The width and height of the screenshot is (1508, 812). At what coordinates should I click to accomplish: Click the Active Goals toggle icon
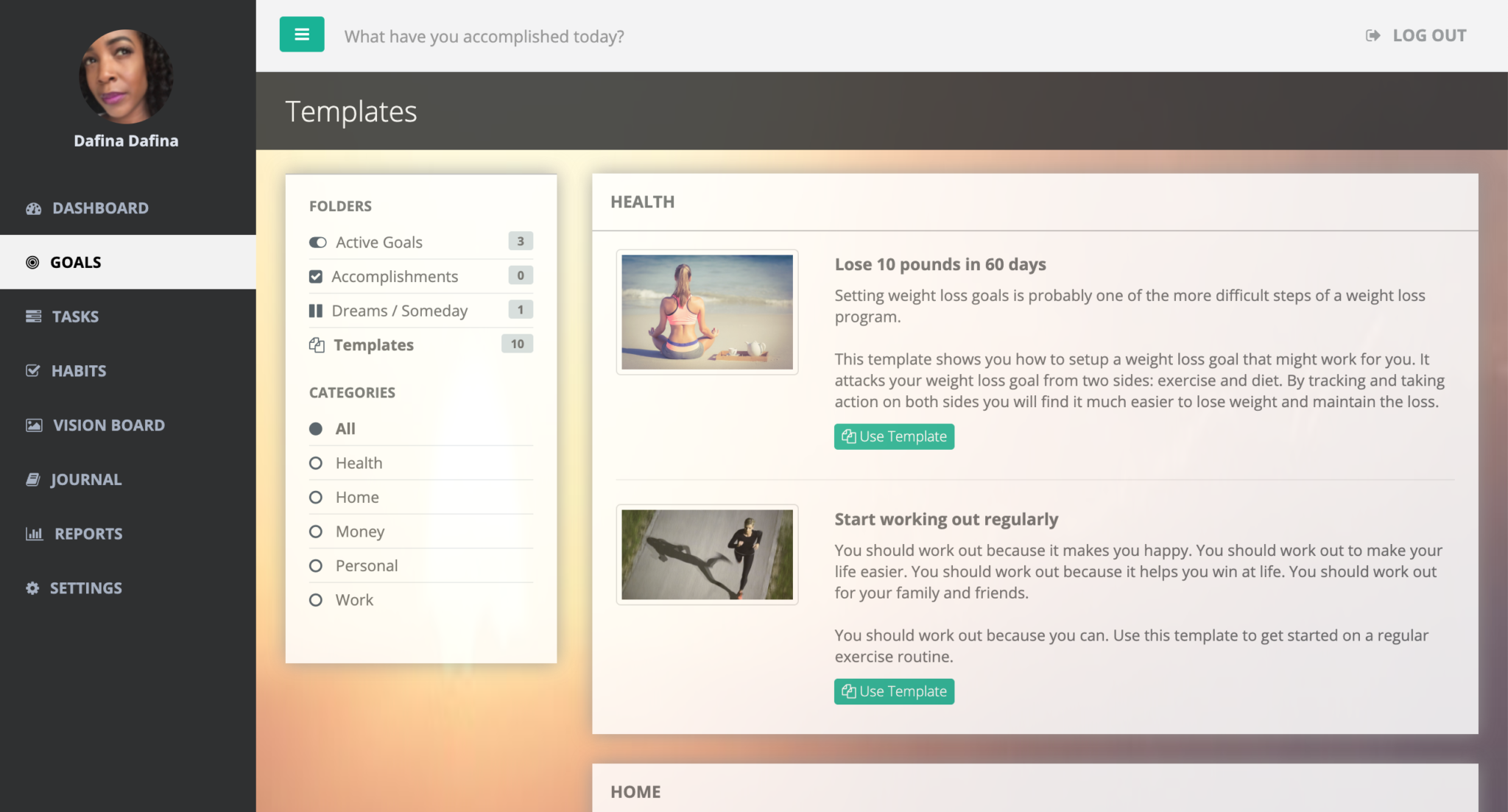(318, 242)
